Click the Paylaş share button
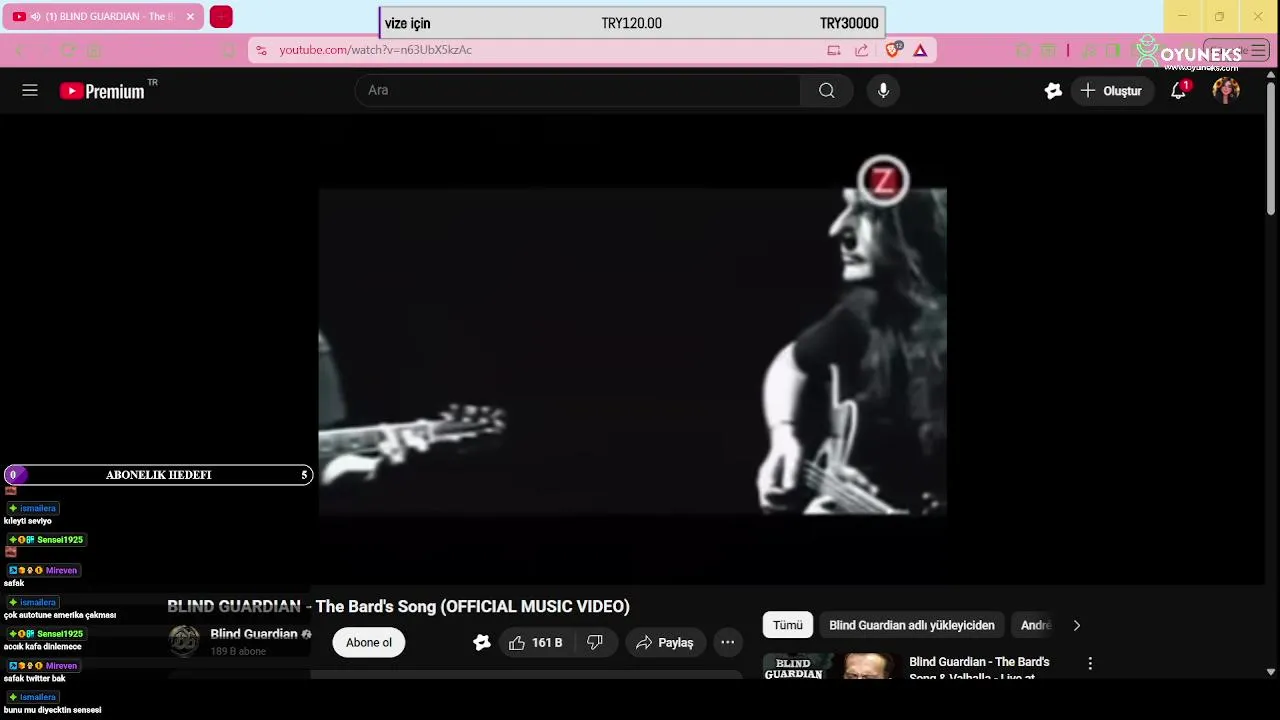The height and width of the screenshot is (720, 1280). pos(665,643)
